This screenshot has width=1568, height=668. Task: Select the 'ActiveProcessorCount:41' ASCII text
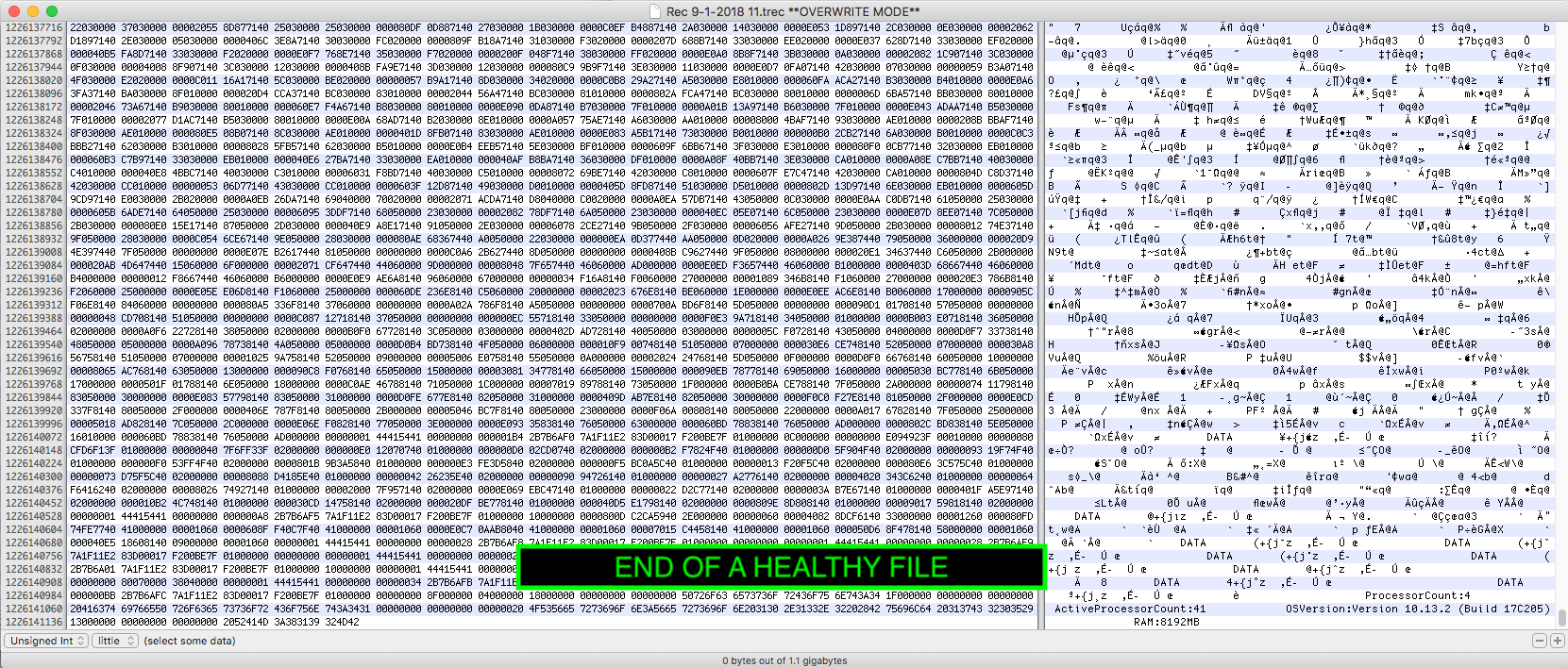[1130, 609]
